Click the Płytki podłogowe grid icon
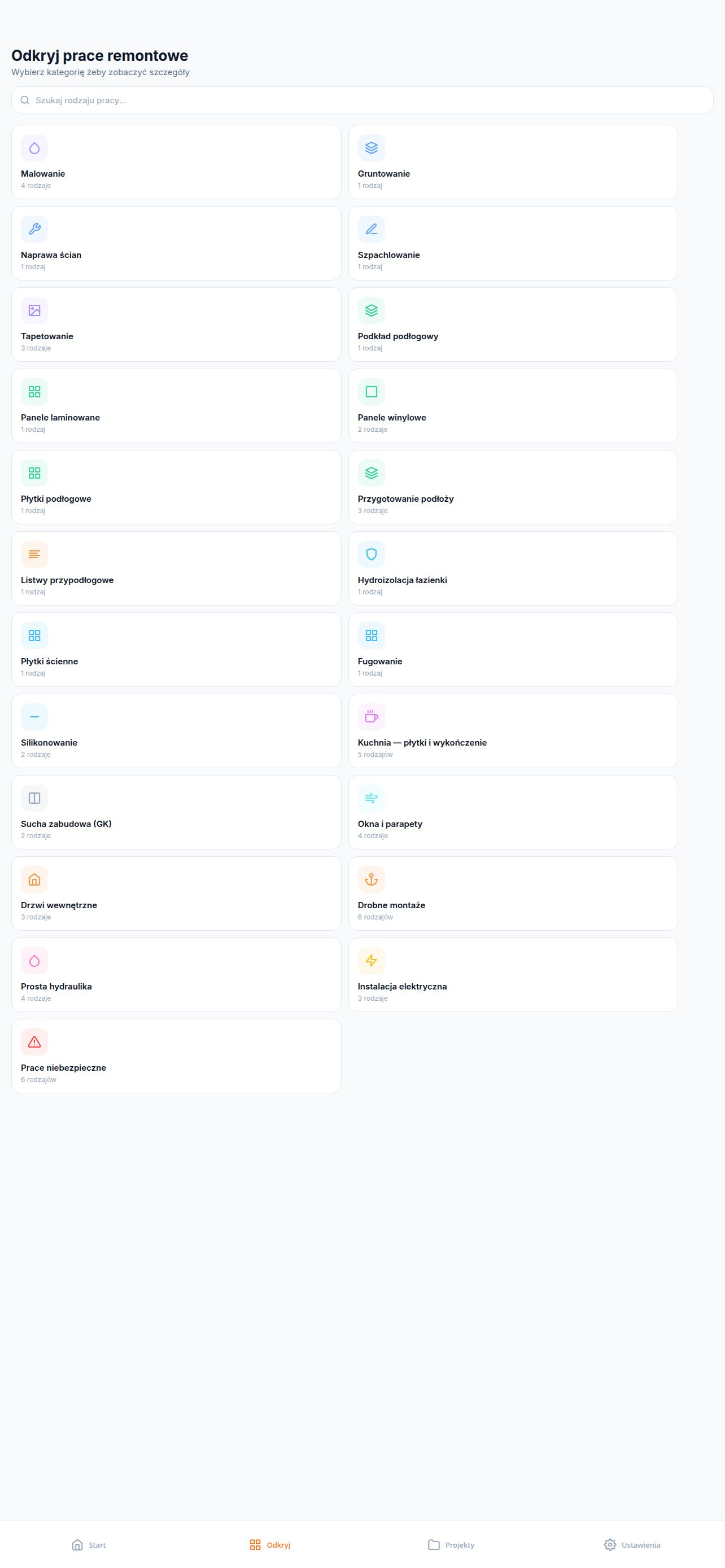725x1568 pixels. [34, 473]
